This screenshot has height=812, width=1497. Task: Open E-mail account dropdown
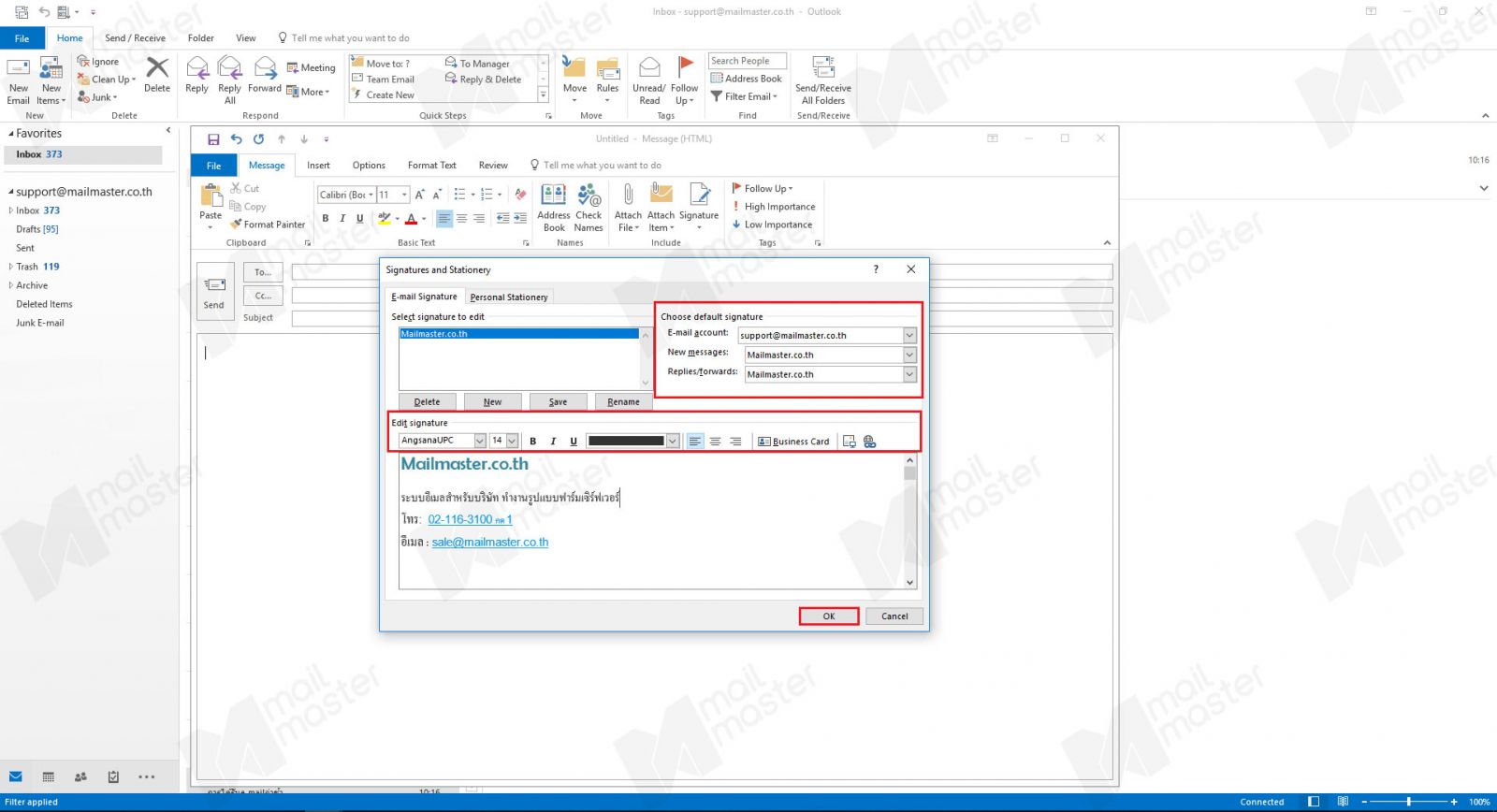tap(909, 335)
